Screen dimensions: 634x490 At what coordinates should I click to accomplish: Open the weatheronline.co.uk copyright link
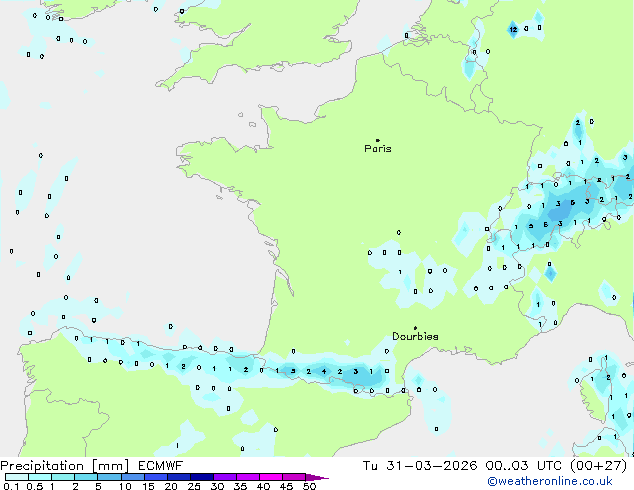[x=550, y=481]
